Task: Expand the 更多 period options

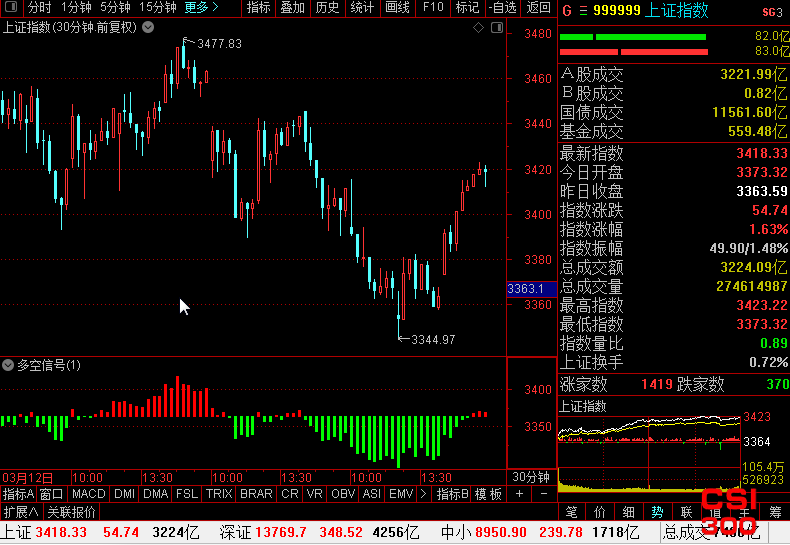Action: 201,7
